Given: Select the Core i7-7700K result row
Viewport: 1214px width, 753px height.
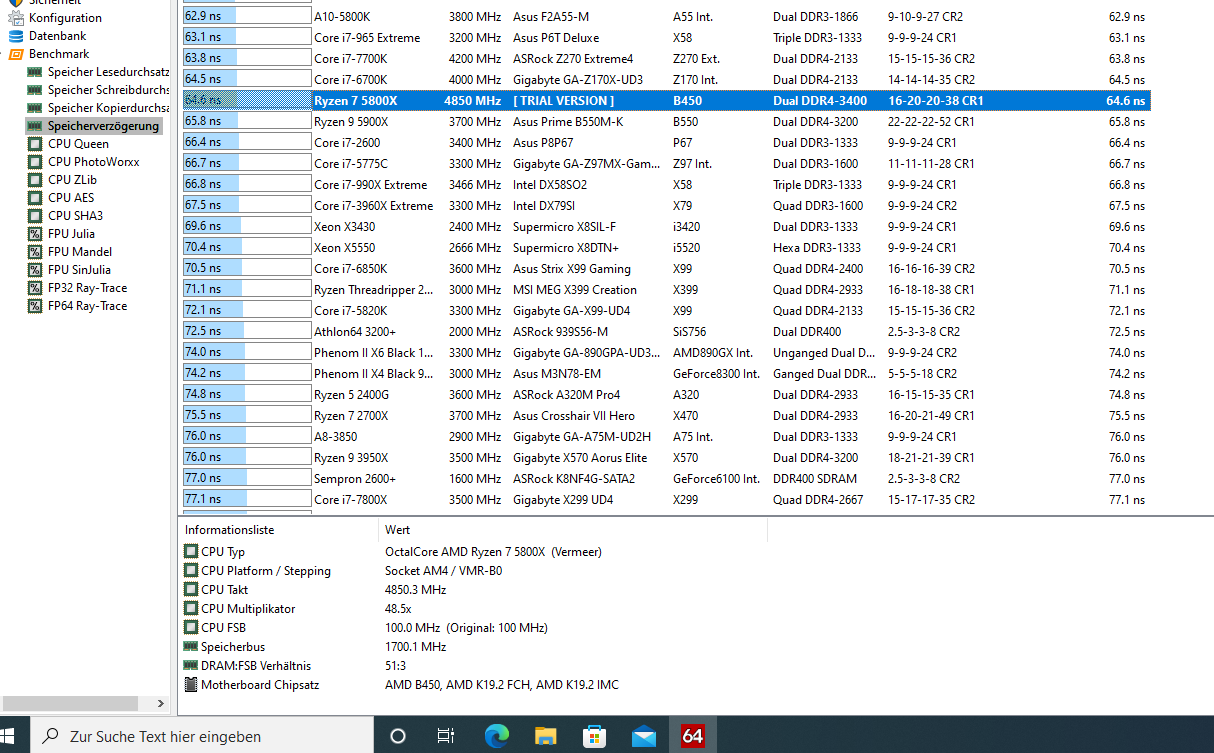Looking at the screenshot, I should [x=666, y=59].
